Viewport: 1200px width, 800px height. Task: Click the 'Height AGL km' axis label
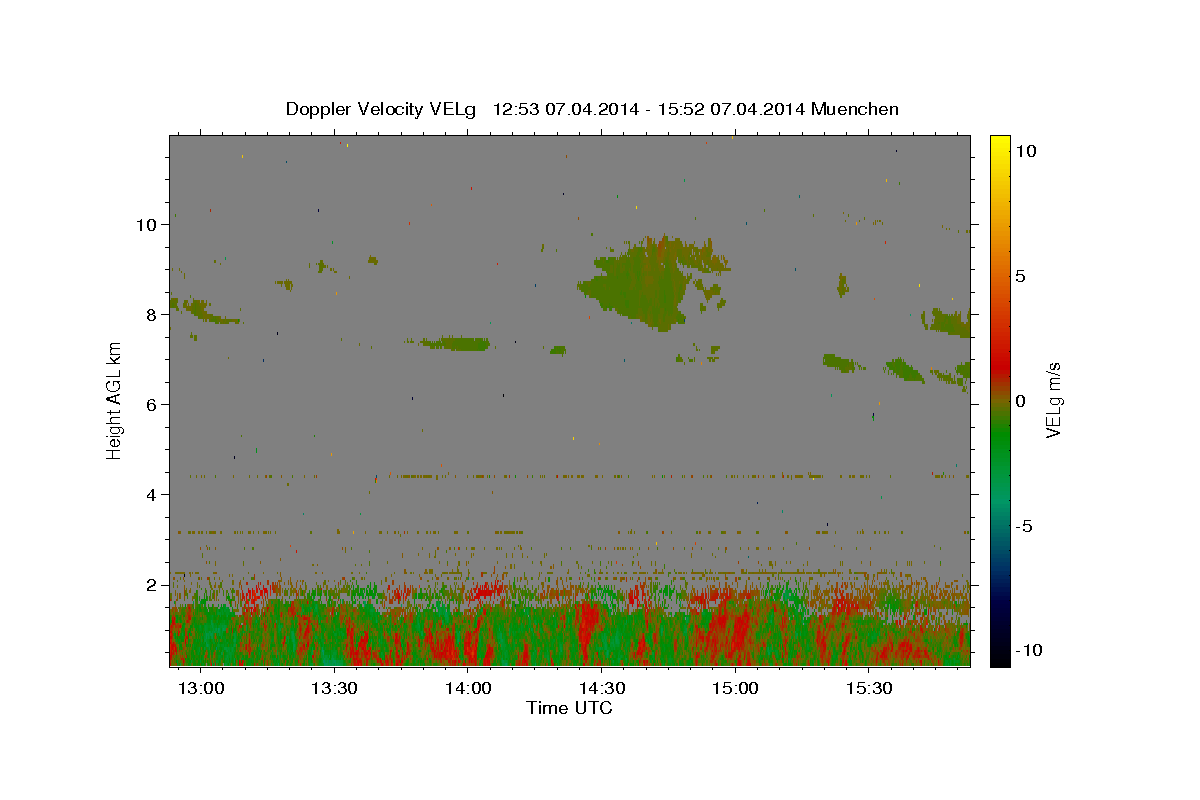coord(114,401)
